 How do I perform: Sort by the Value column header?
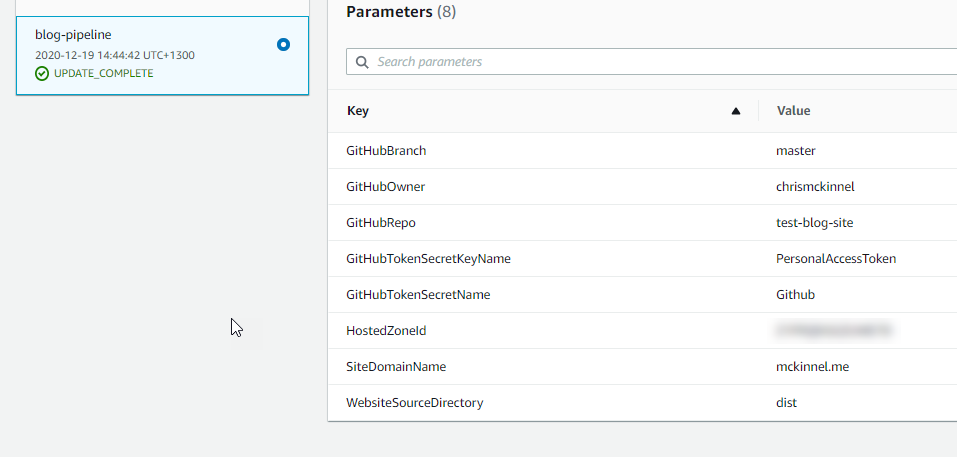click(x=793, y=111)
